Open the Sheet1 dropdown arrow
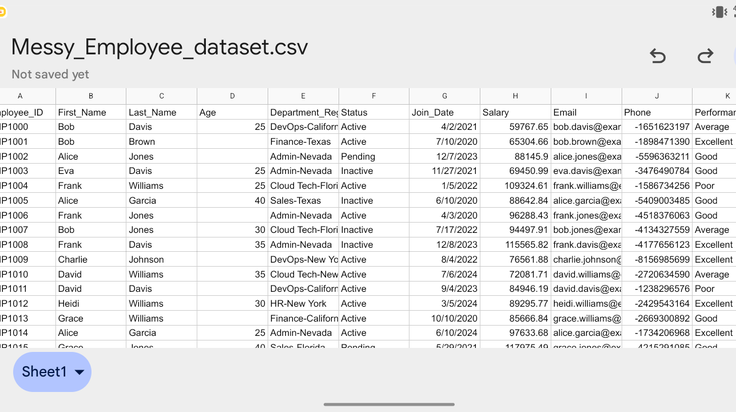Screen dimensions: 736x412 [79, 372]
